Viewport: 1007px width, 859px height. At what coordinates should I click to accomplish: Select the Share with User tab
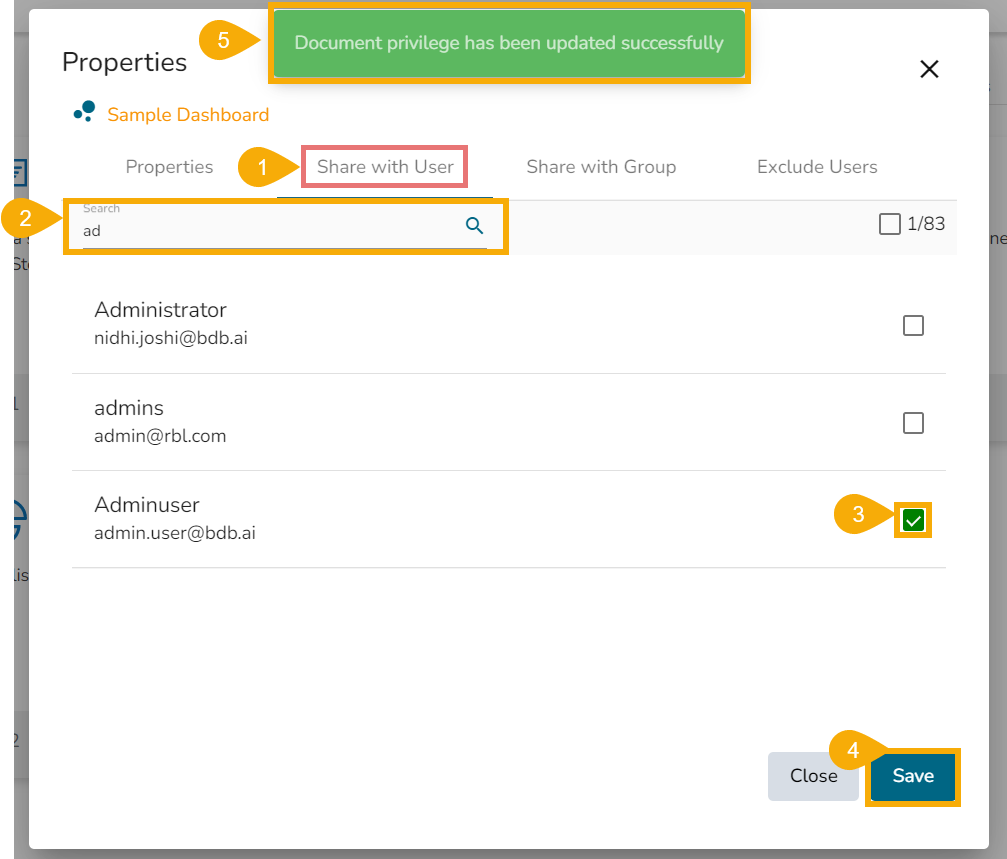[385, 167]
